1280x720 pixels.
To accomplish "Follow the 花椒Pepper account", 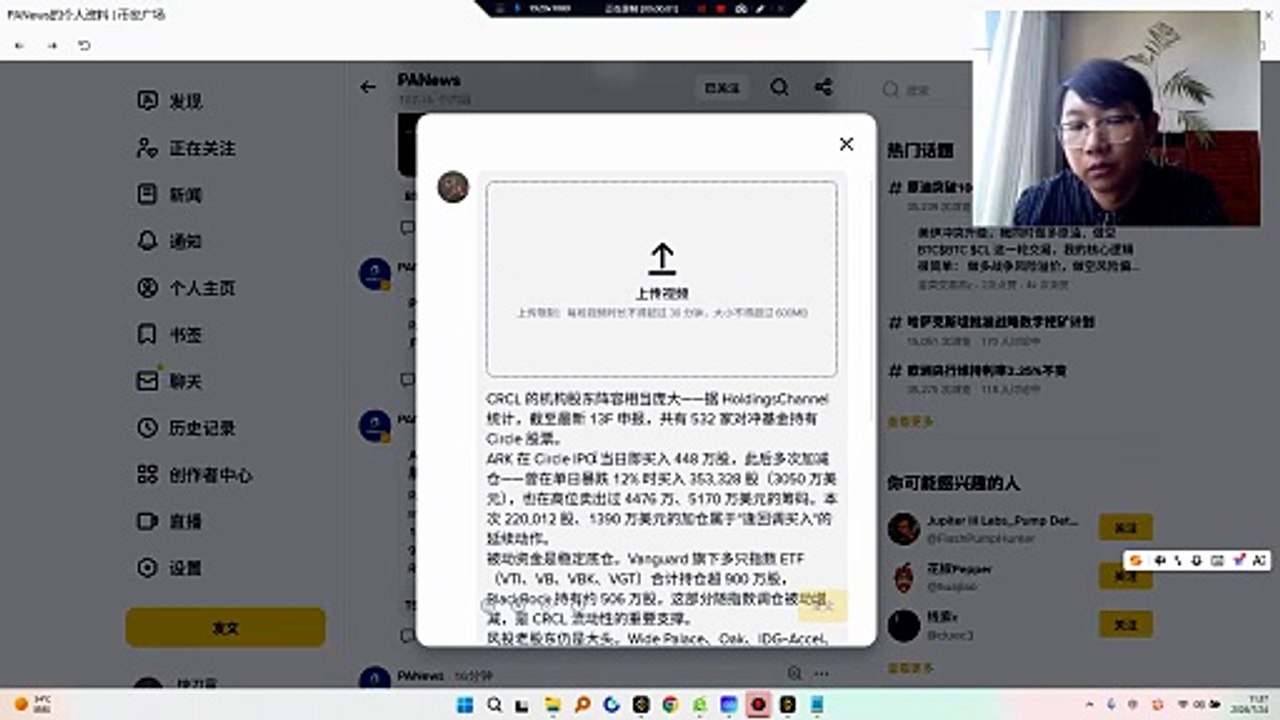I will pos(1125,577).
